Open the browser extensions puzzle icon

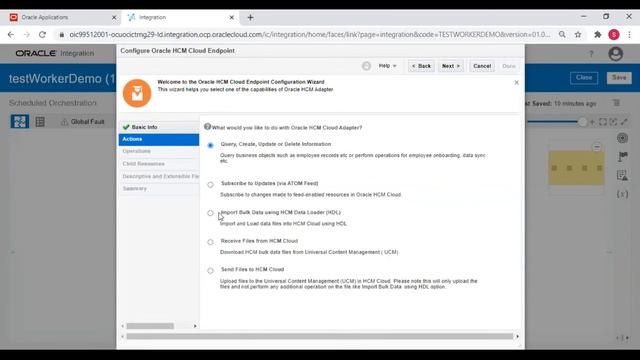598,35
